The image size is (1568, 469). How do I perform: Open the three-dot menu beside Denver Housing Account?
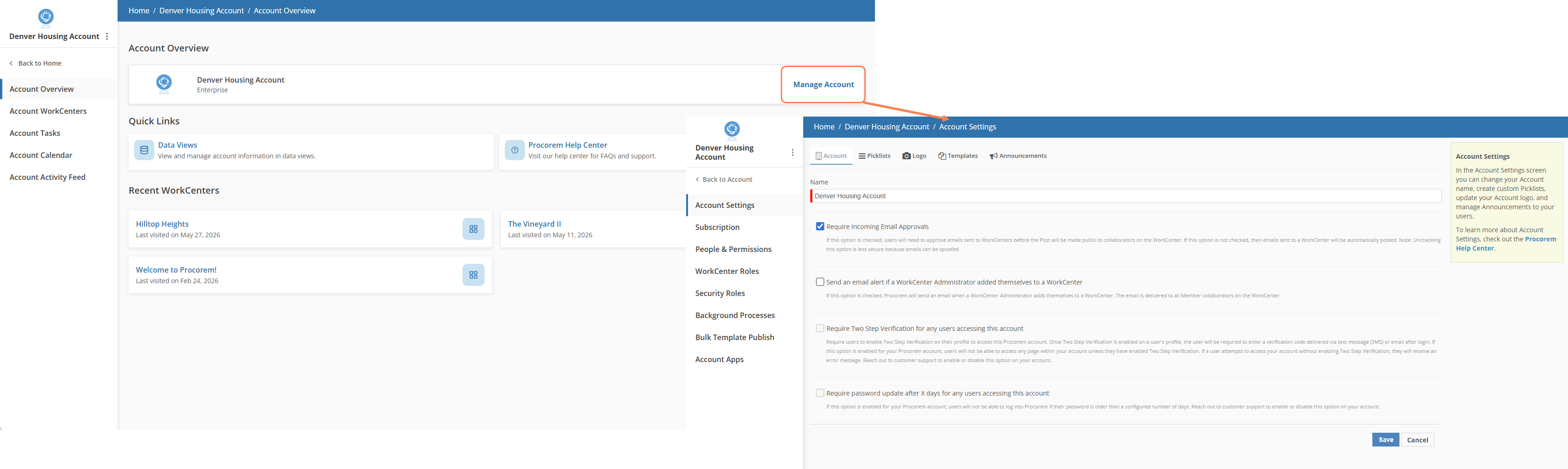tap(107, 37)
